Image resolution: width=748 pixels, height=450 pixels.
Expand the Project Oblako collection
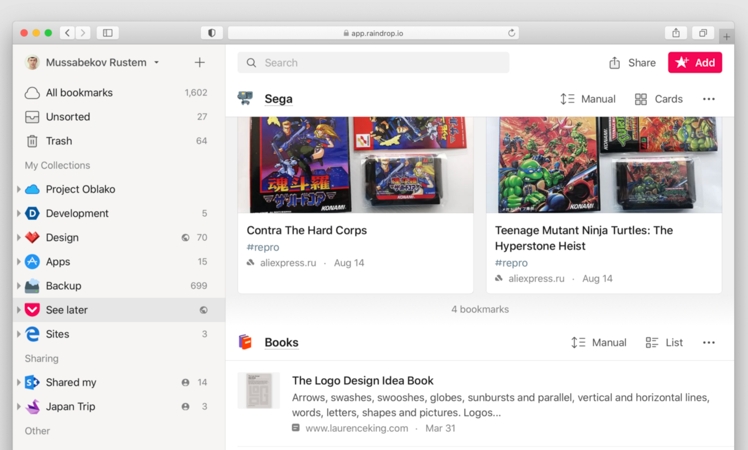pos(19,189)
